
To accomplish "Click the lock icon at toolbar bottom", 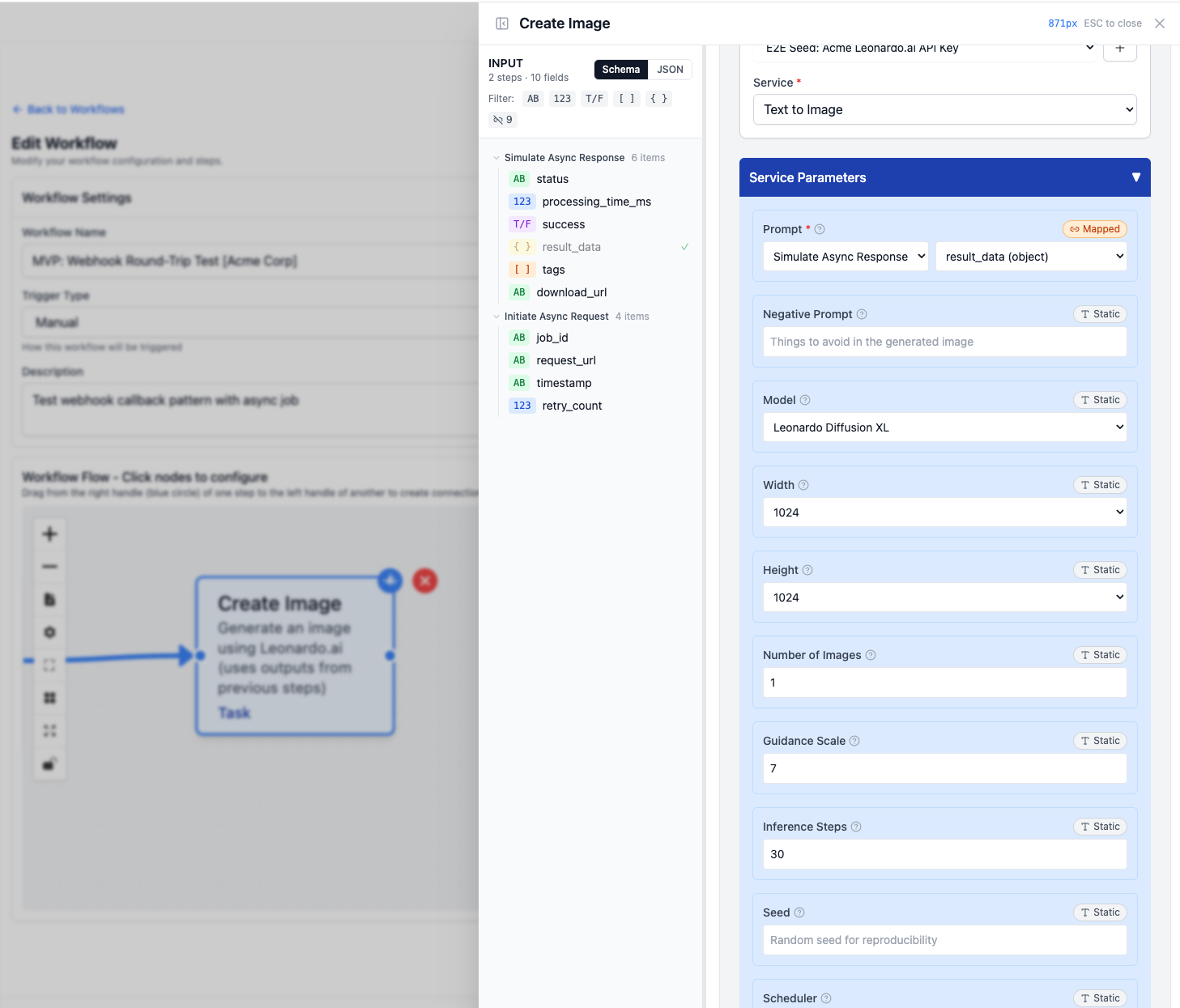I will point(49,762).
